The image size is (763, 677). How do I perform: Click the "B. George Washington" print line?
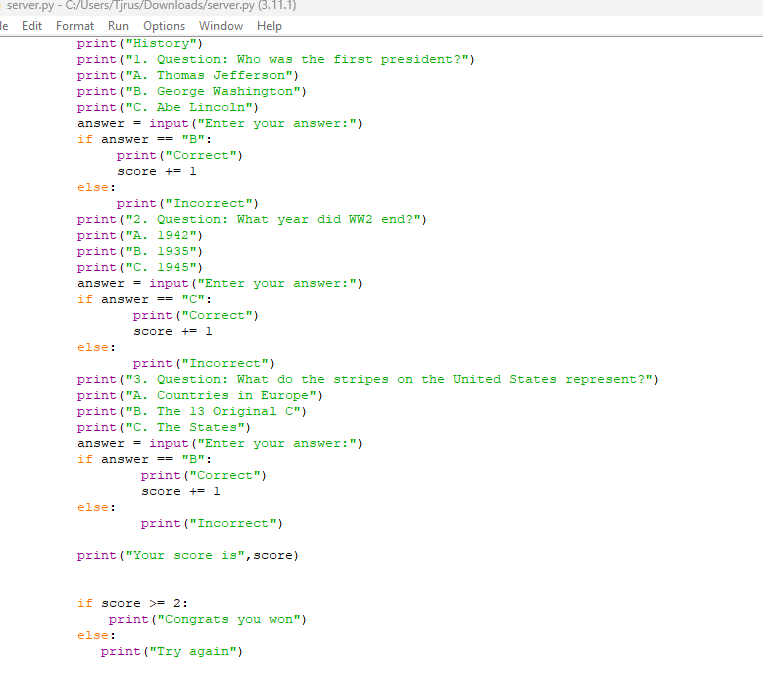point(191,91)
